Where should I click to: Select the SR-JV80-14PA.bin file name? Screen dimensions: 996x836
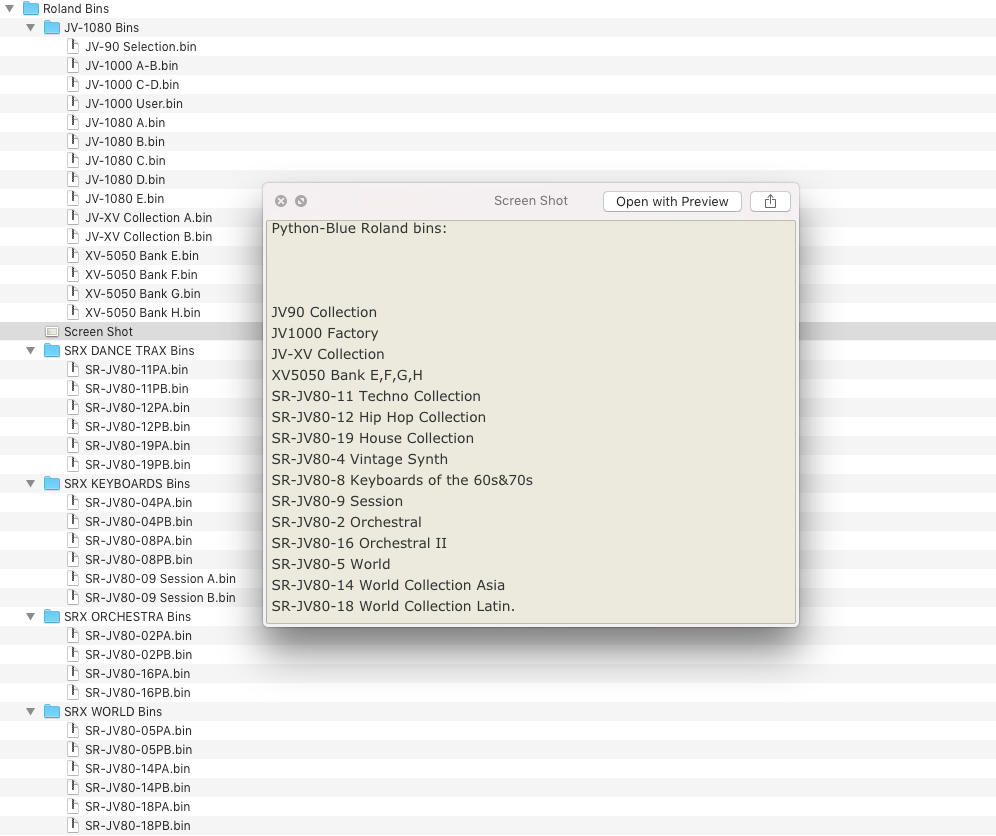tap(137, 769)
